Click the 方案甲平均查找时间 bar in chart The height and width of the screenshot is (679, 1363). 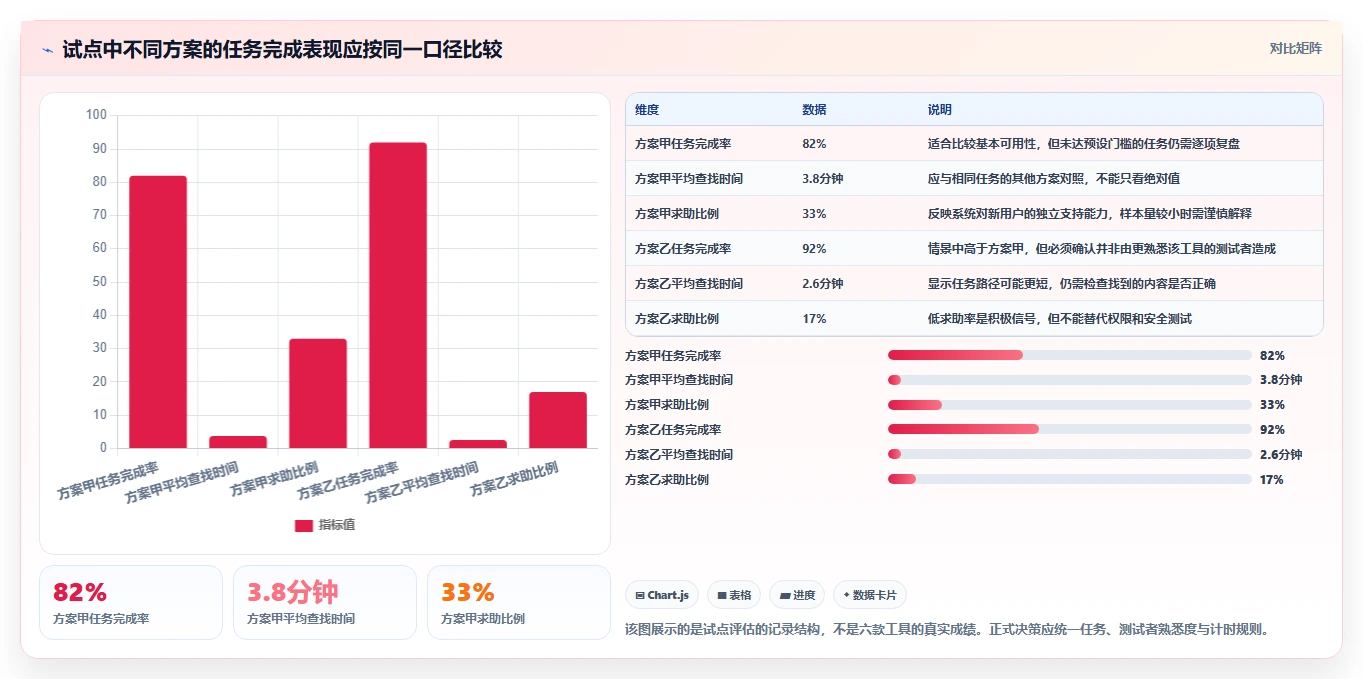click(238, 442)
